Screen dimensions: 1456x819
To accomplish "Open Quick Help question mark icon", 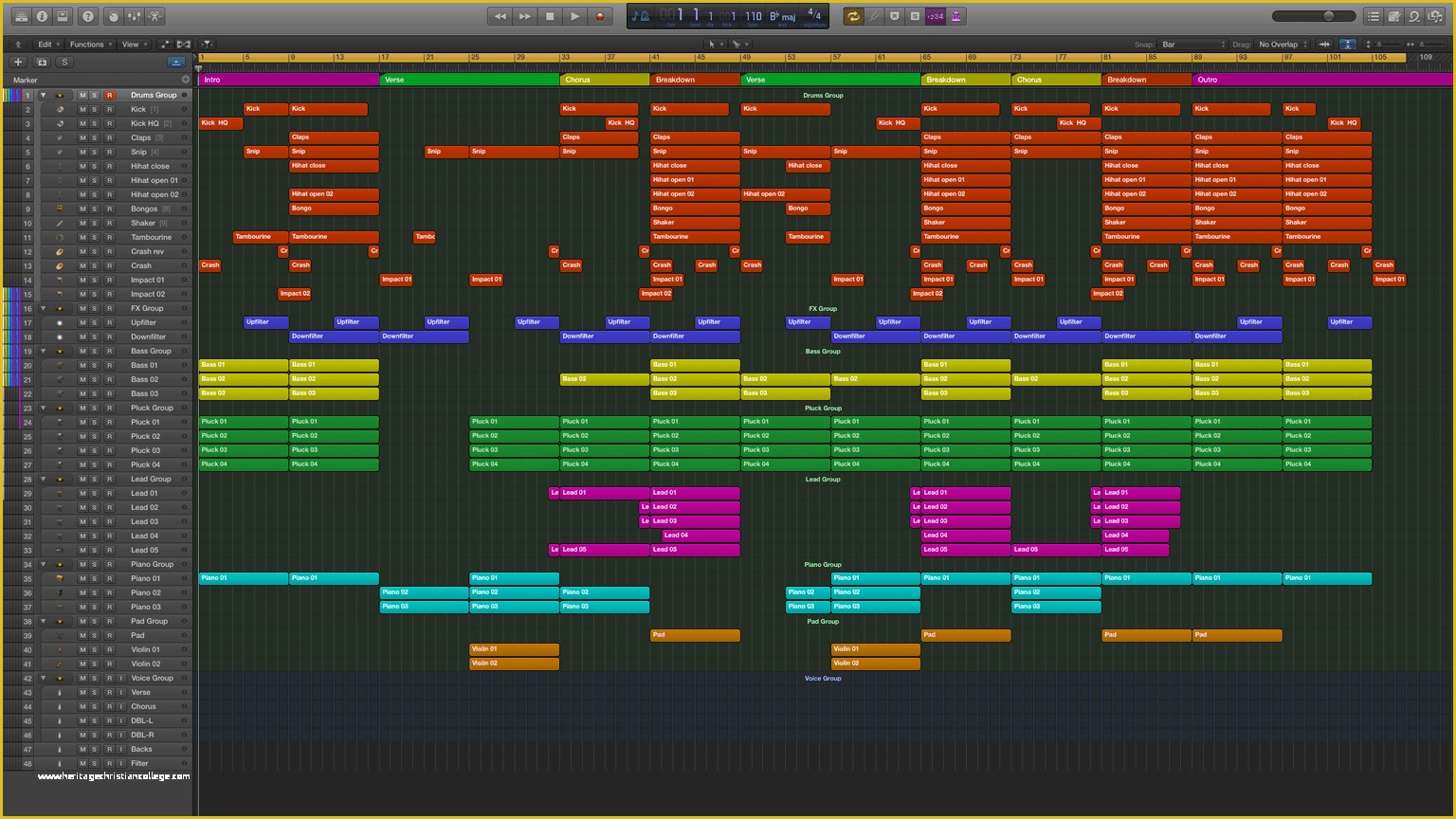I will [x=88, y=16].
